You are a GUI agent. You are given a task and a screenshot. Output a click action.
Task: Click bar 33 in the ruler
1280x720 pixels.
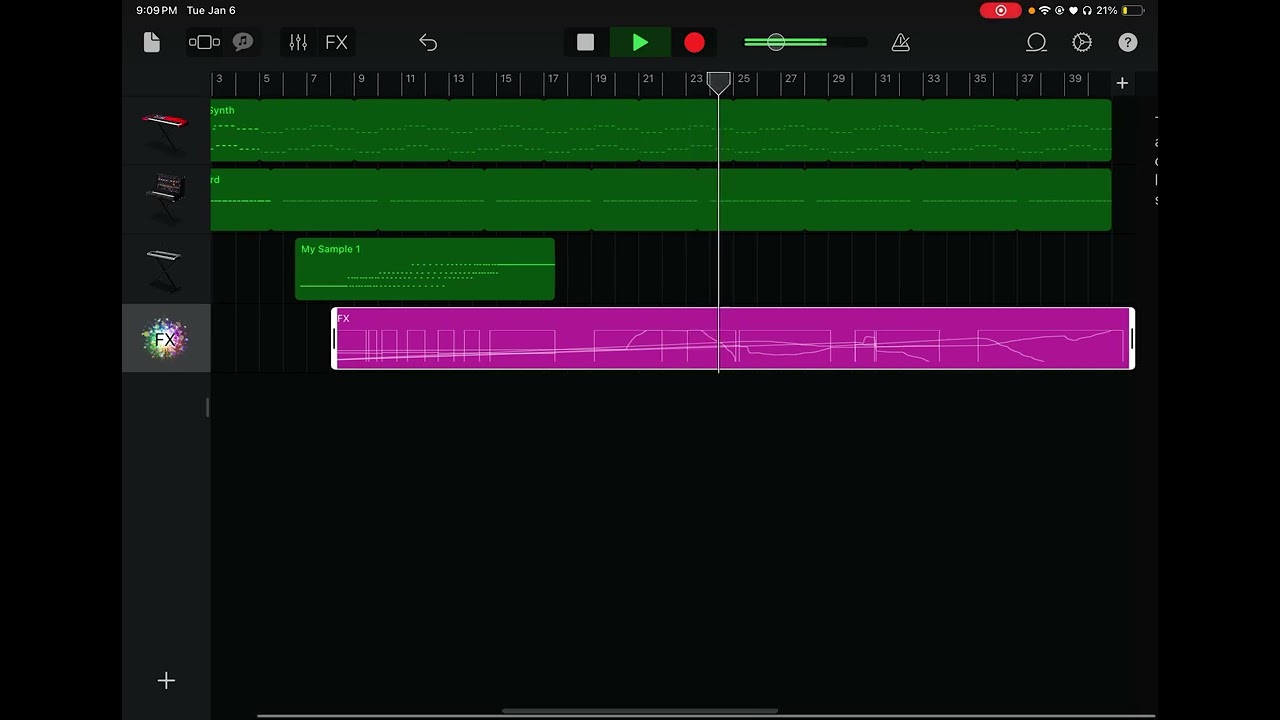coord(933,79)
